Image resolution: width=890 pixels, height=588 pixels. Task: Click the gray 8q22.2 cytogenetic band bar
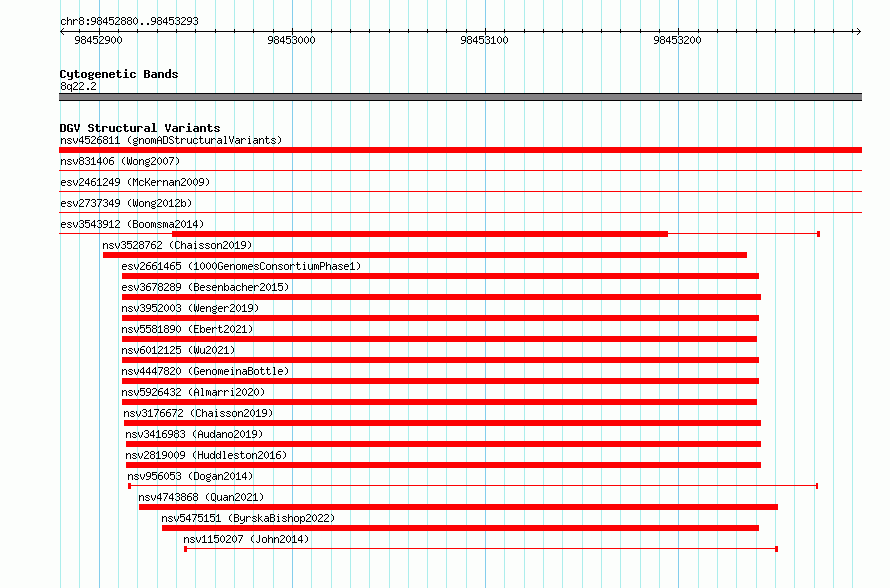click(460, 97)
